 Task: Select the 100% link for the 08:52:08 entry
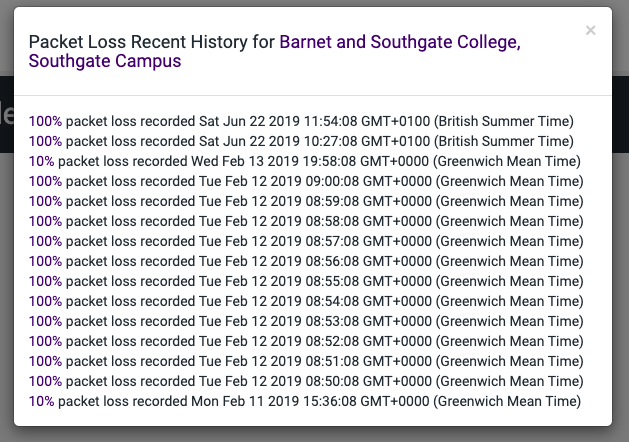click(45, 341)
